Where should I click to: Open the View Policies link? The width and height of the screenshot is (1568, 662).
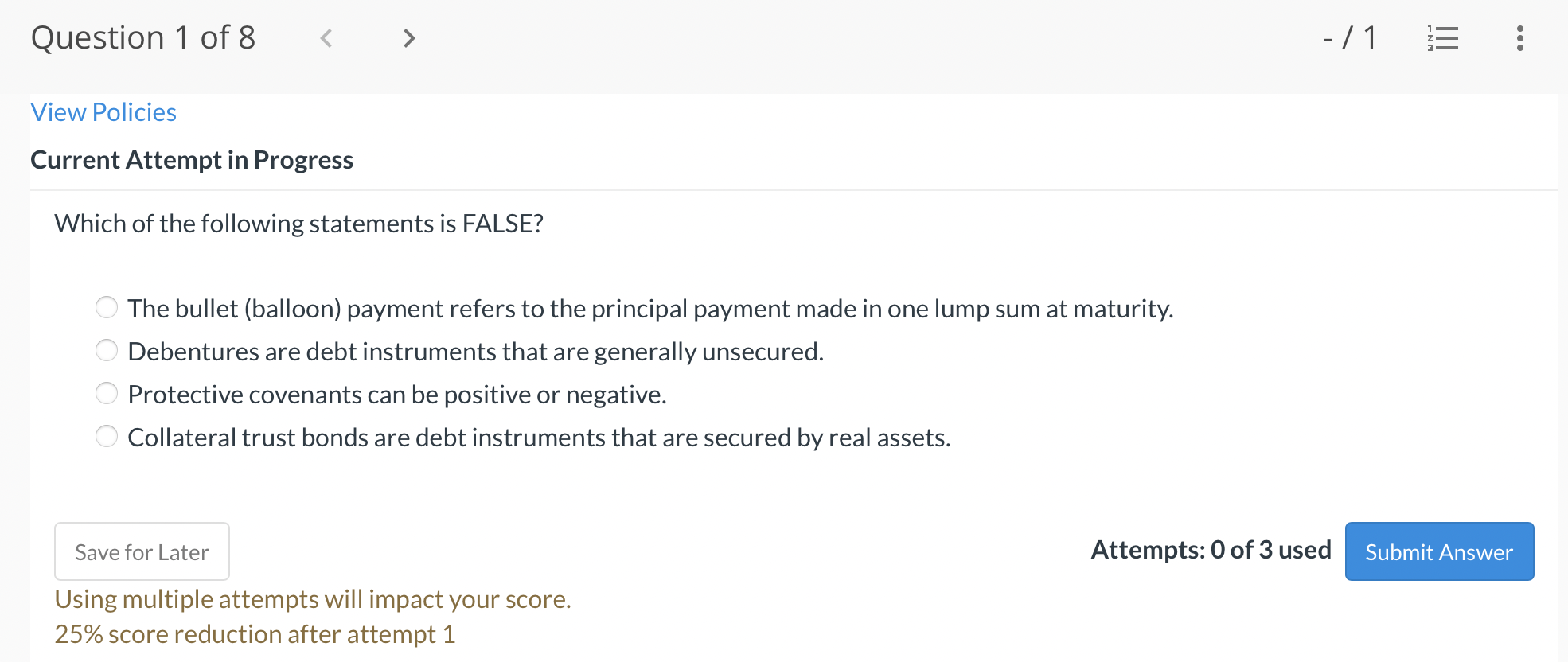[103, 112]
